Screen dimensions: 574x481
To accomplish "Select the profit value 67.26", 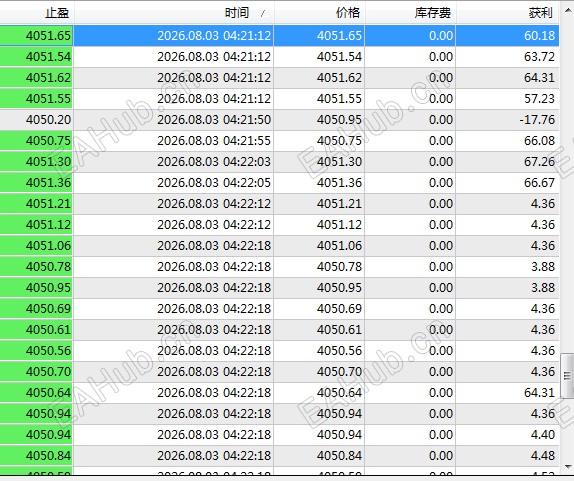I will pyautogui.click(x=539, y=161).
